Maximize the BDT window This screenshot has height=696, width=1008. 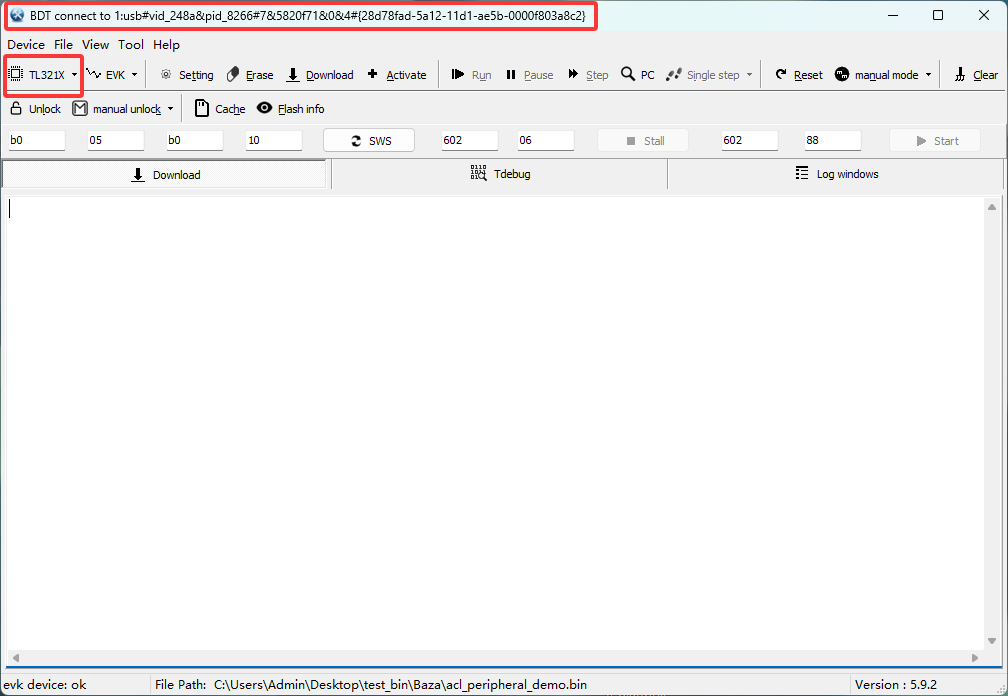(938, 15)
